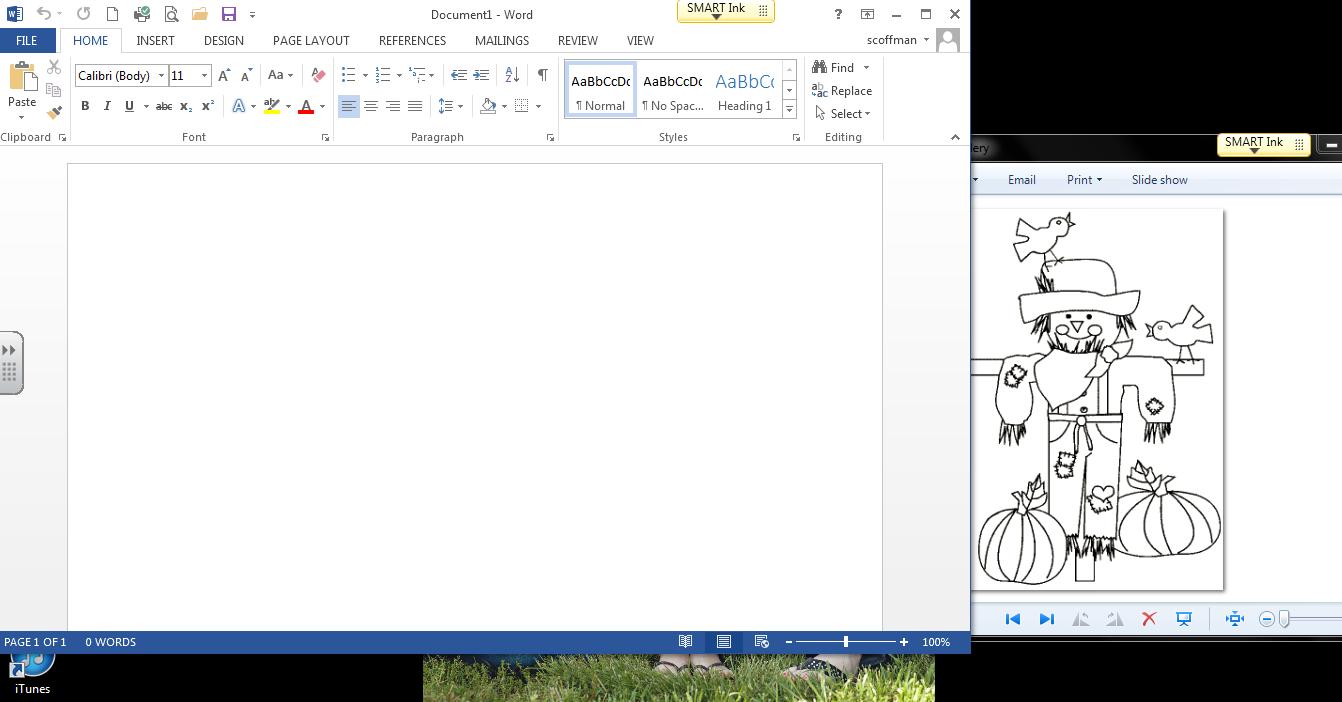Click the red delete X in photo viewer

(1149, 619)
